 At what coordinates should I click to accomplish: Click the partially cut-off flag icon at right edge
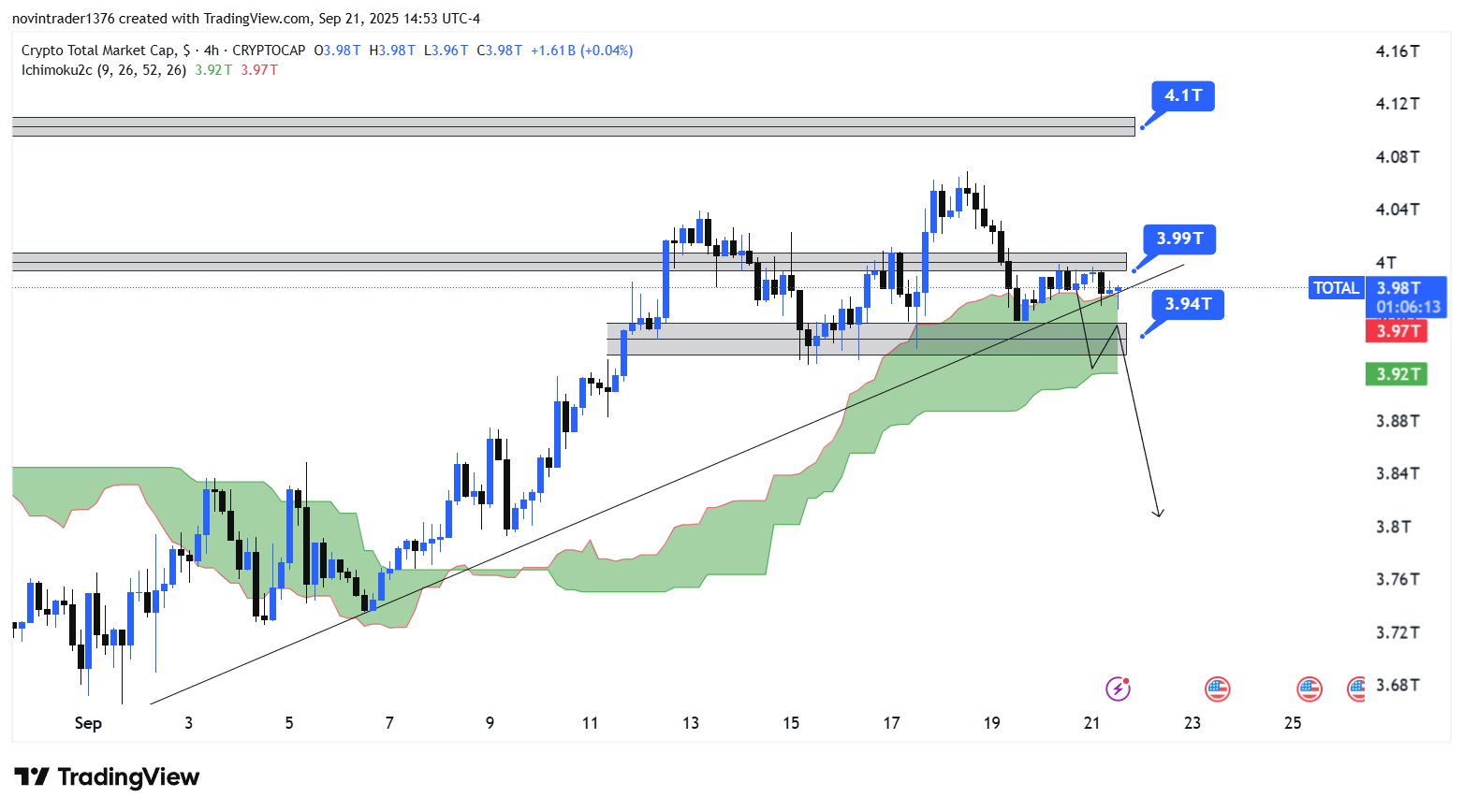click(x=1356, y=689)
